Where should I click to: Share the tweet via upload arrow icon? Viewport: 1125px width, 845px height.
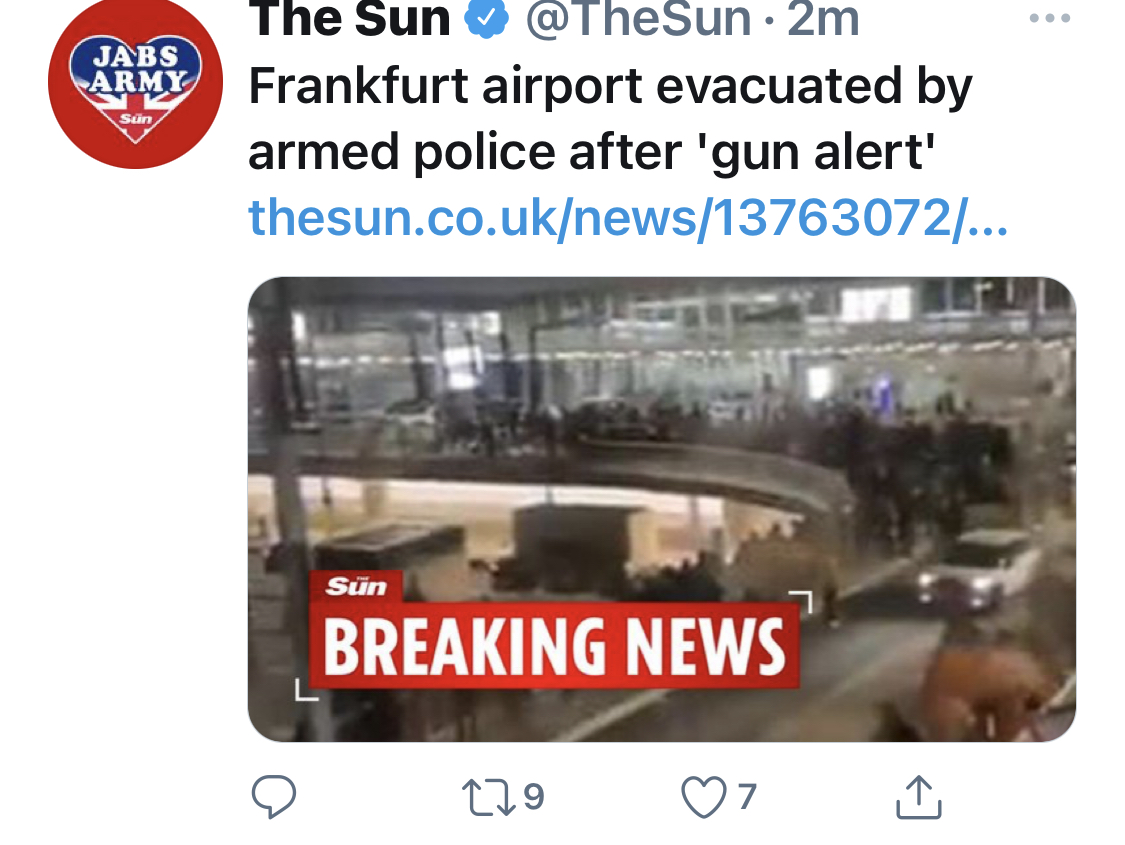point(918,796)
